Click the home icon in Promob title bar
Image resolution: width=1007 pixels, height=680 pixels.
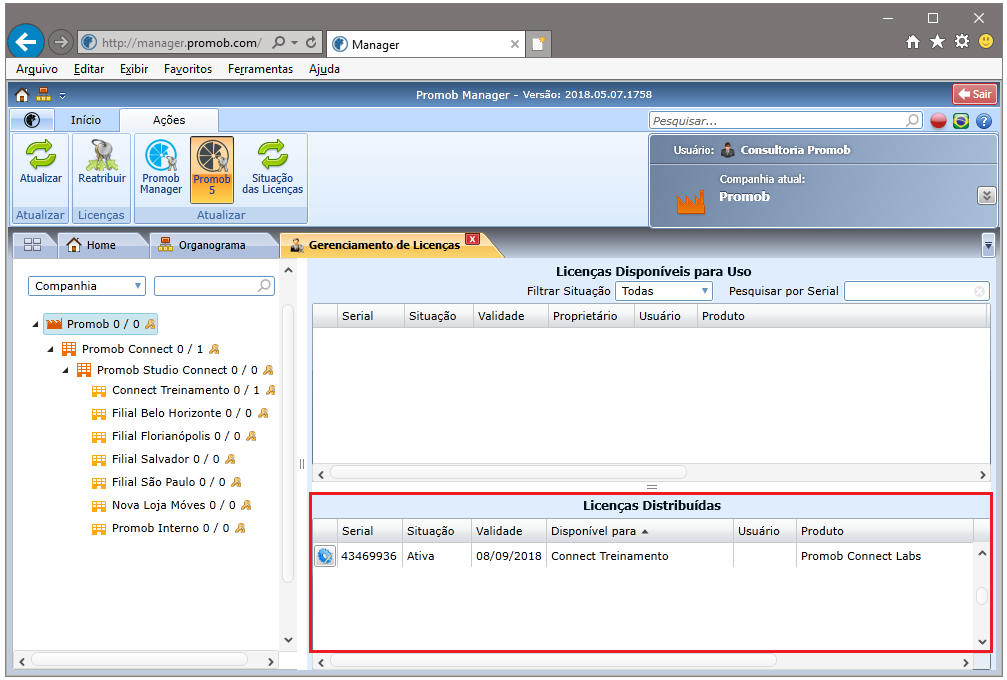(22, 95)
